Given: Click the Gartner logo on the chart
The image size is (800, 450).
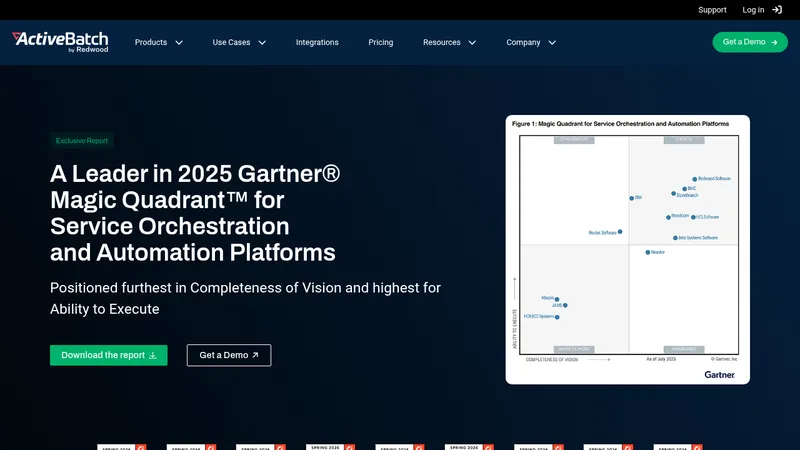Looking at the screenshot, I should 719,374.
